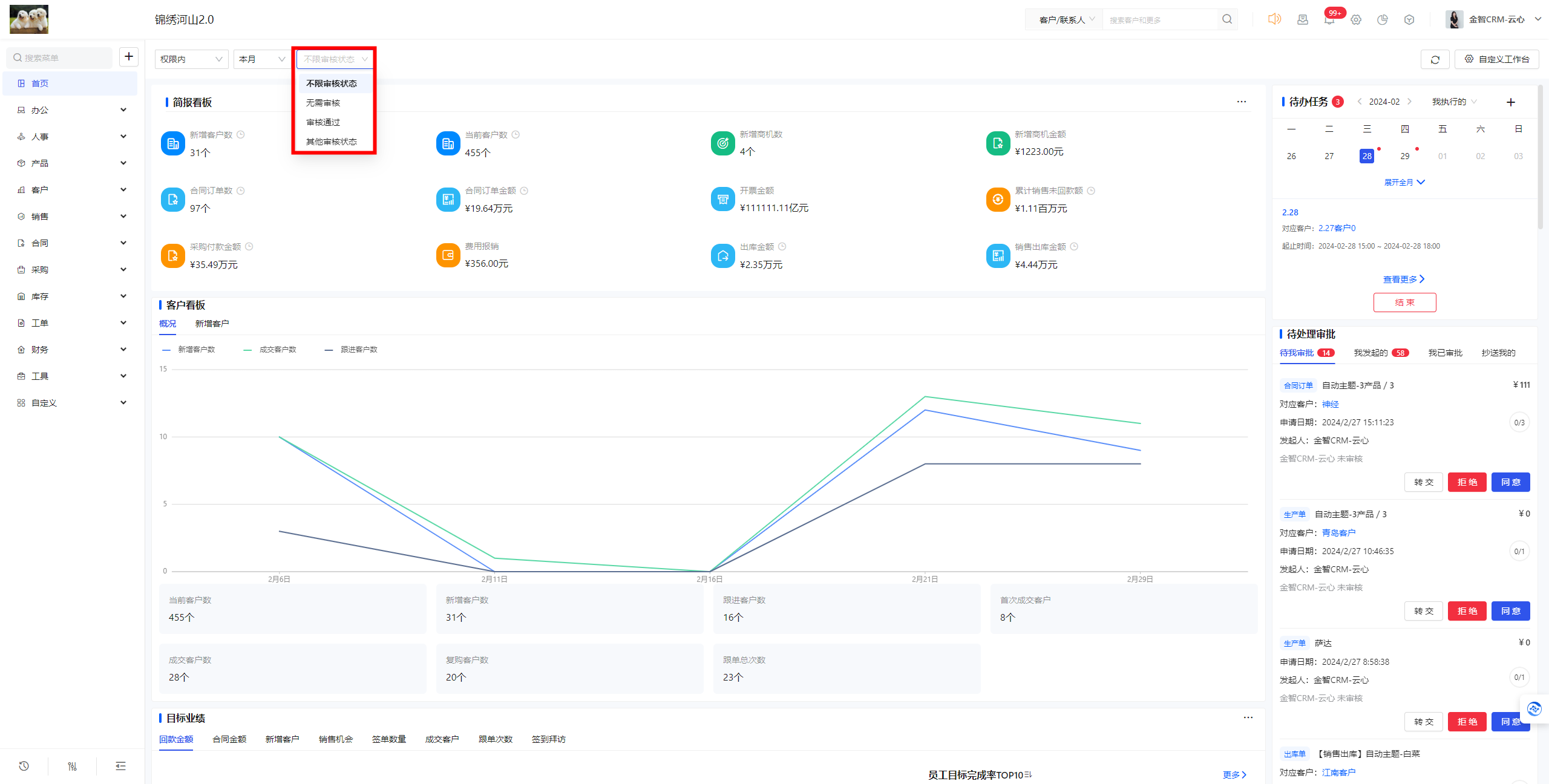Open the 本月 period dropdown
Viewport: 1549px width, 784px height.
click(x=263, y=59)
